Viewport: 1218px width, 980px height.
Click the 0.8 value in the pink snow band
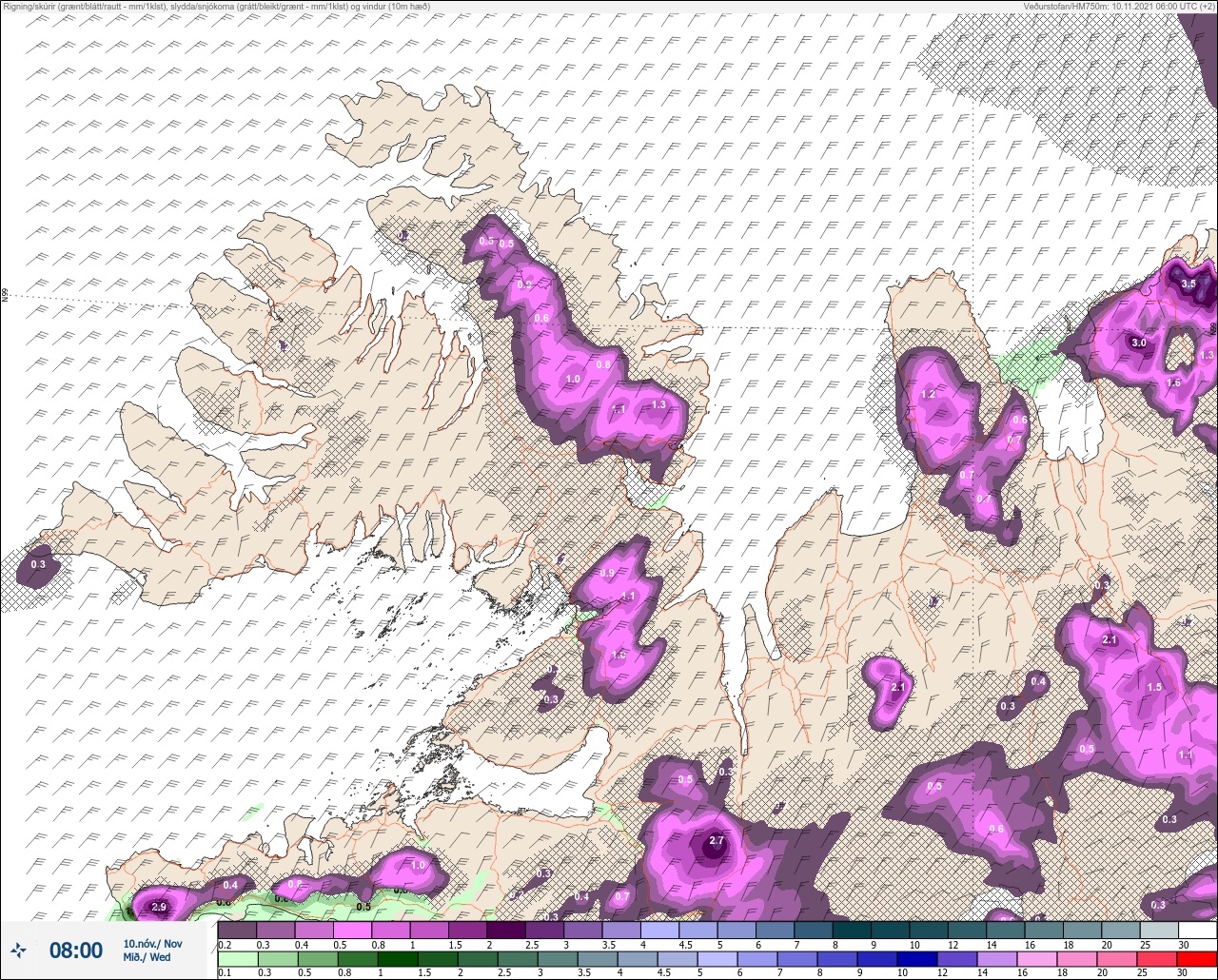[603, 364]
